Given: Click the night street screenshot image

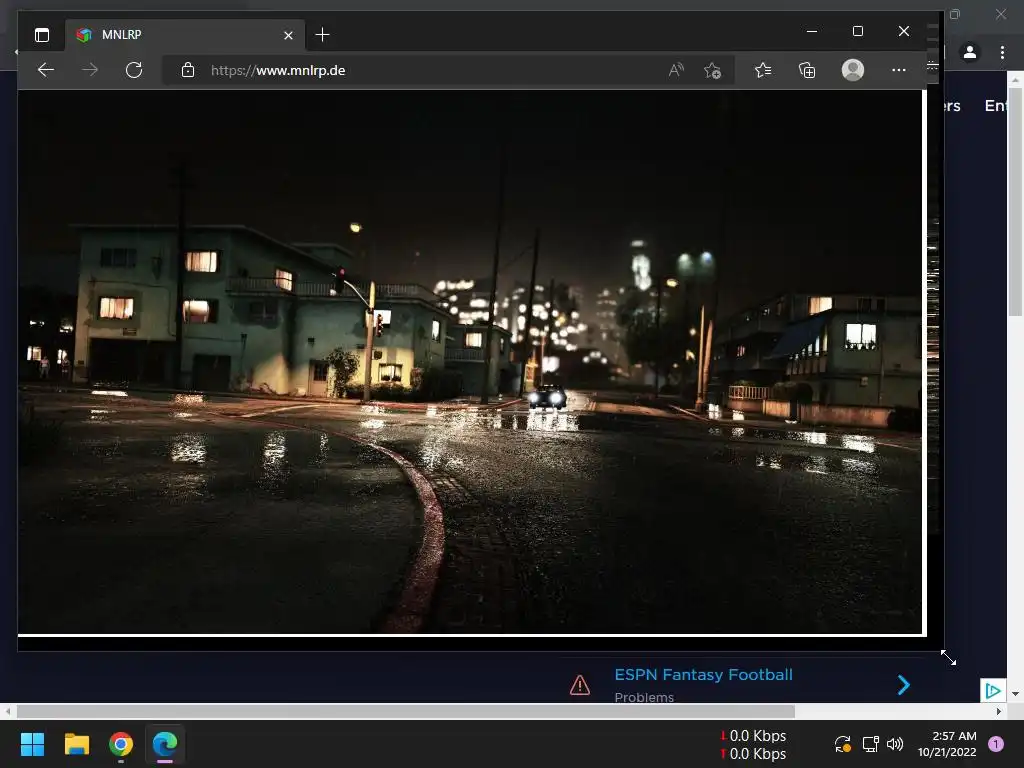Looking at the screenshot, I should (470, 361).
